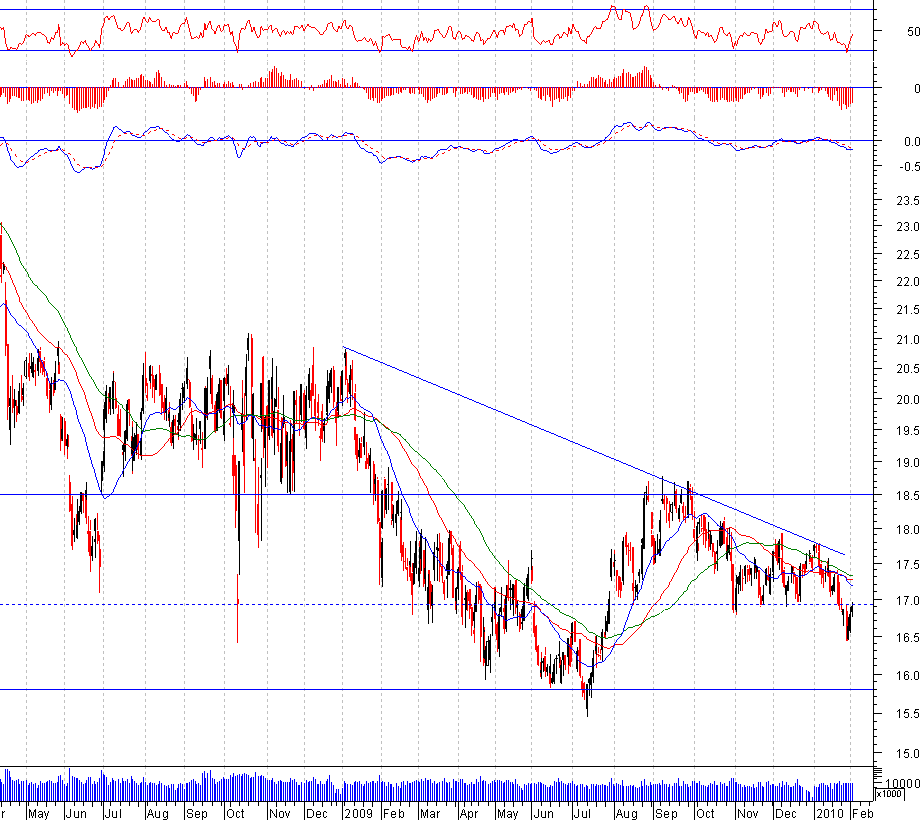This screenshot has width=924, height=820.
Task: Click the 15.5 price axis label
Action: pyautogui.click(x=908, y=714)
